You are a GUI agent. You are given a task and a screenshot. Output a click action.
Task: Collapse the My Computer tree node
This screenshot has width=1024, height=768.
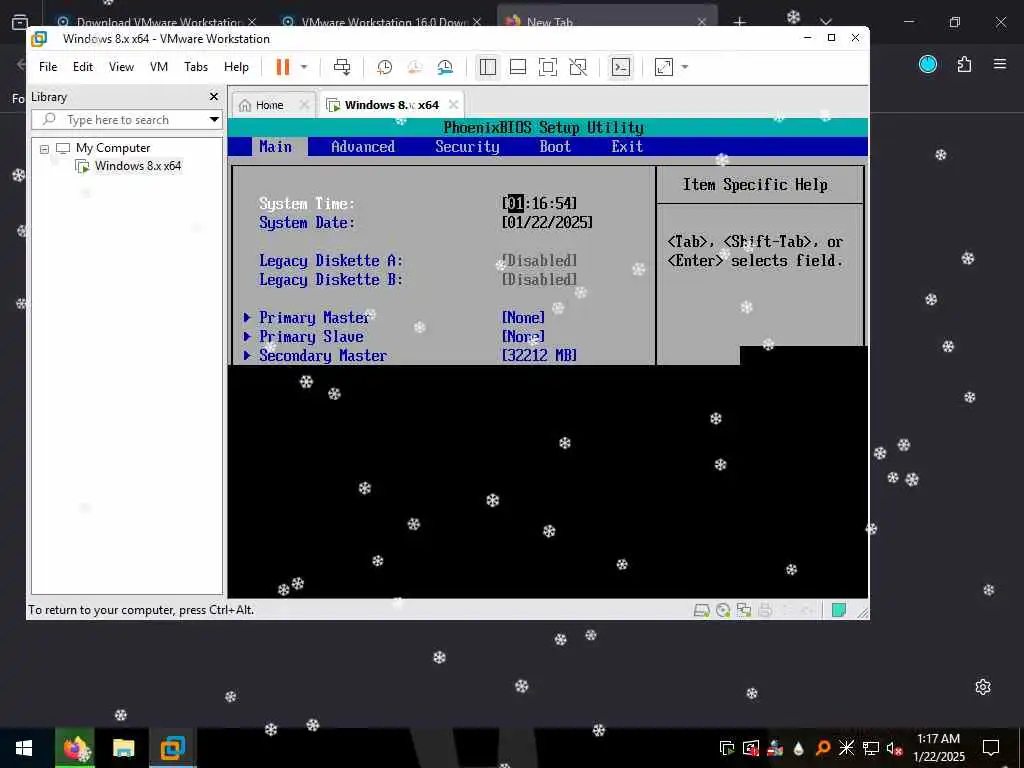coord(44,149)
